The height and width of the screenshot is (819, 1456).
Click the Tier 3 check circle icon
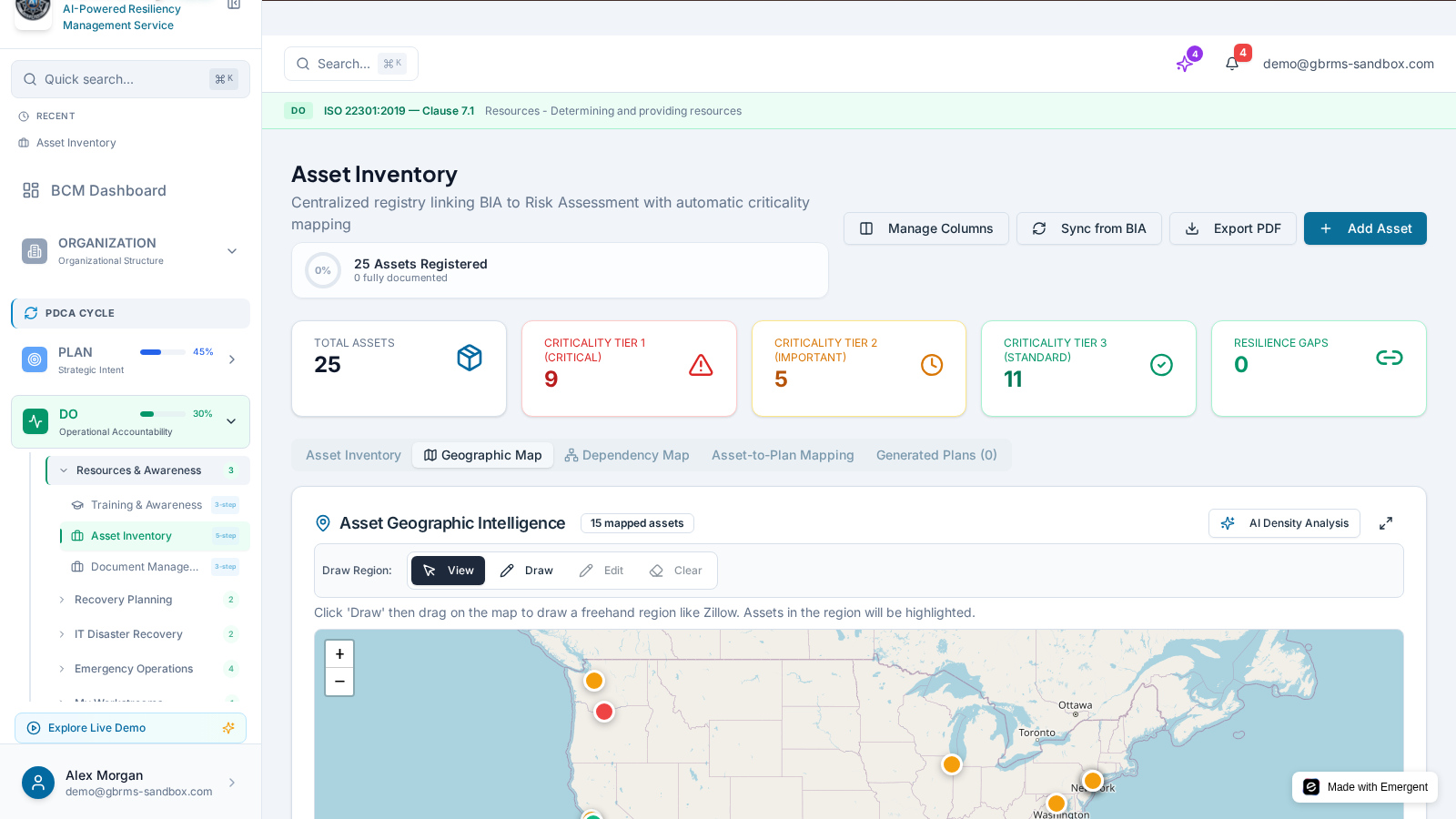pos(1161,365)
